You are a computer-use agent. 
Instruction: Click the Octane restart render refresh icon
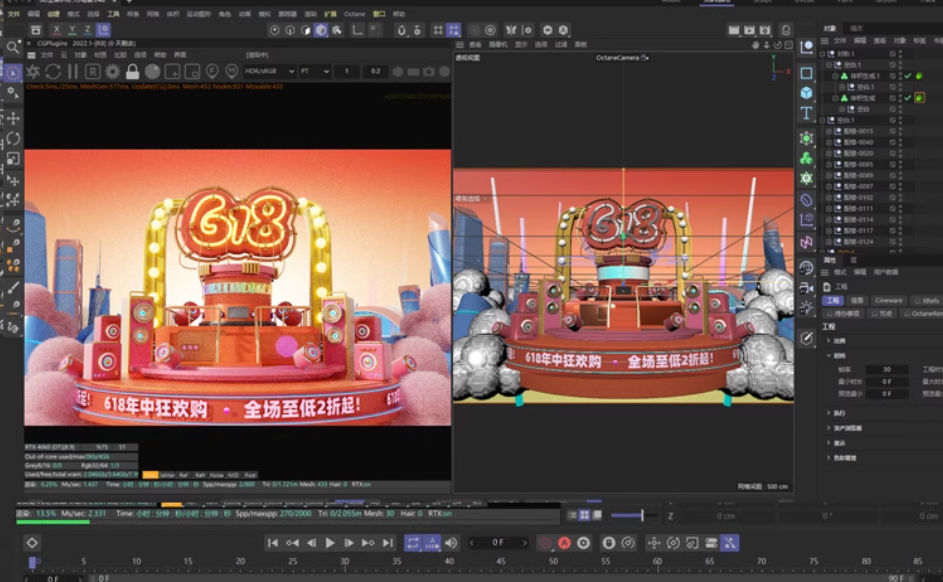[52, 72]
